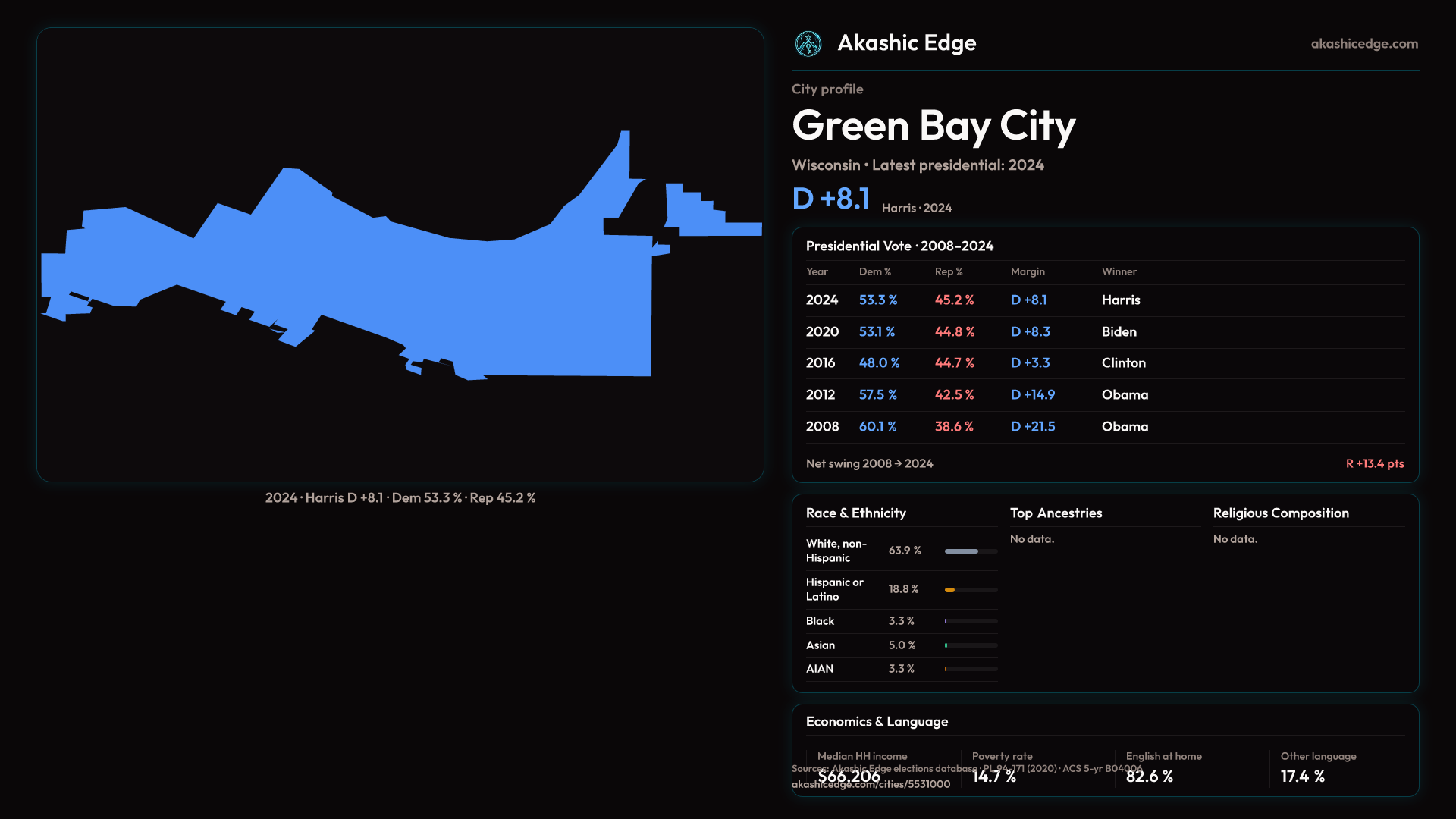The height and width of the screenshot is (819, 1456).
Task: Click the map caption below the map
Action: [400, 498]
